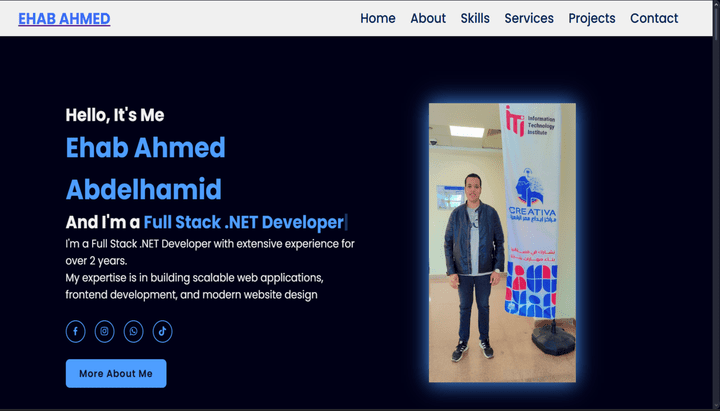Click the line 'My expertise is in building scalable web applications,'
The image size is (720, 411).
pyautogui.click(x=194, y=278)
